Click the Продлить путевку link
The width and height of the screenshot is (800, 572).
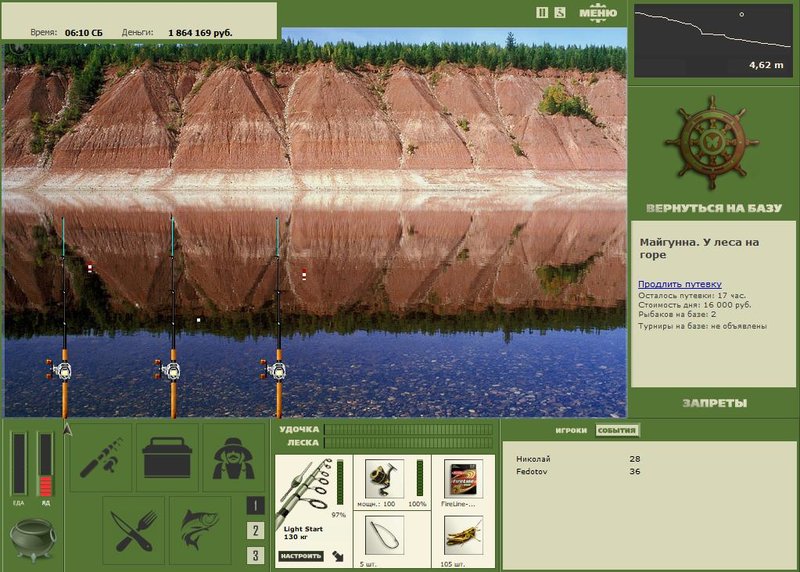pyautogui.click(x=680, y=284)
